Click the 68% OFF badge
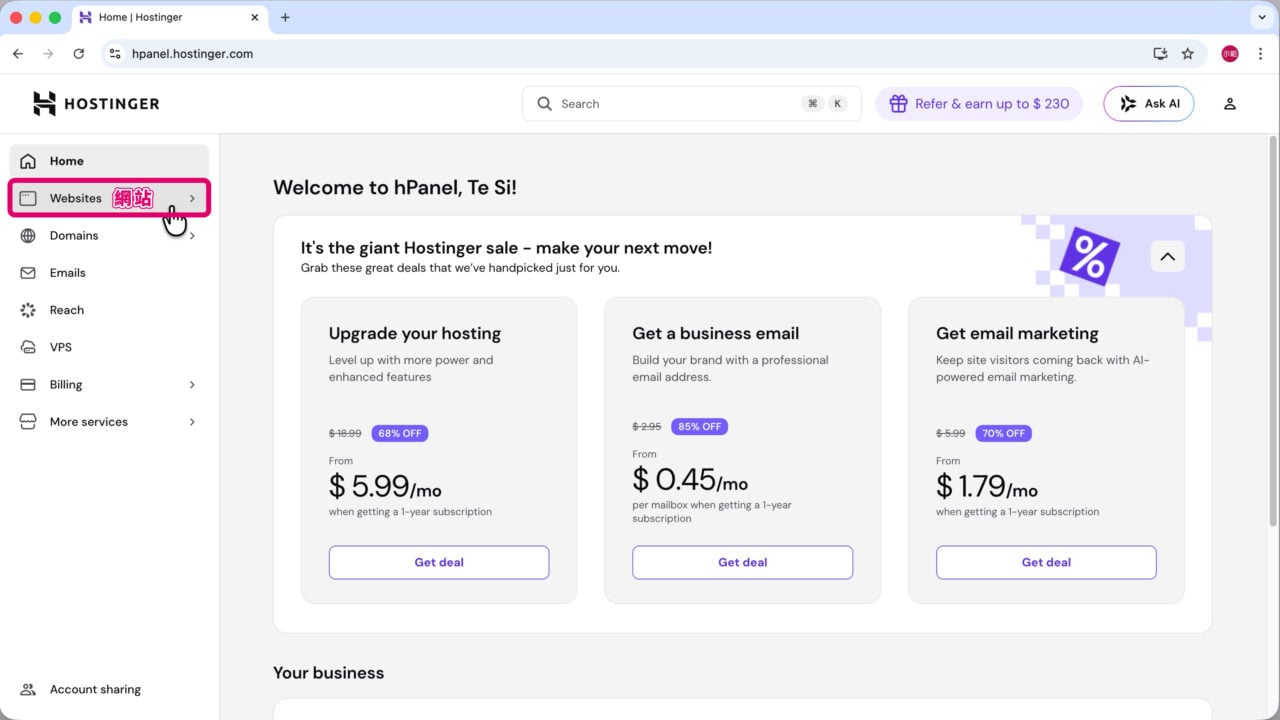 click(x=400, y=433)
